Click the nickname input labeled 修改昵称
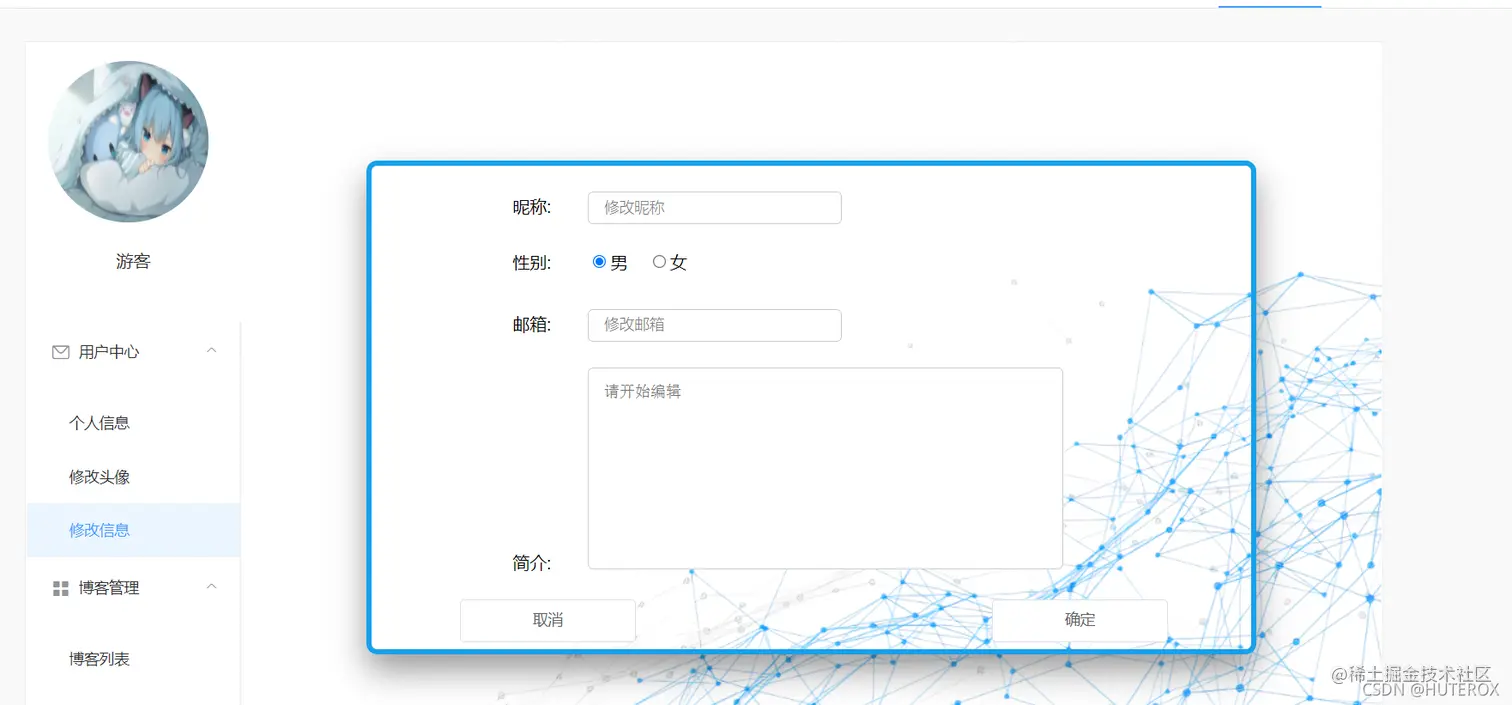Screen dimensions: 1512x705 [x=713, y=207]
